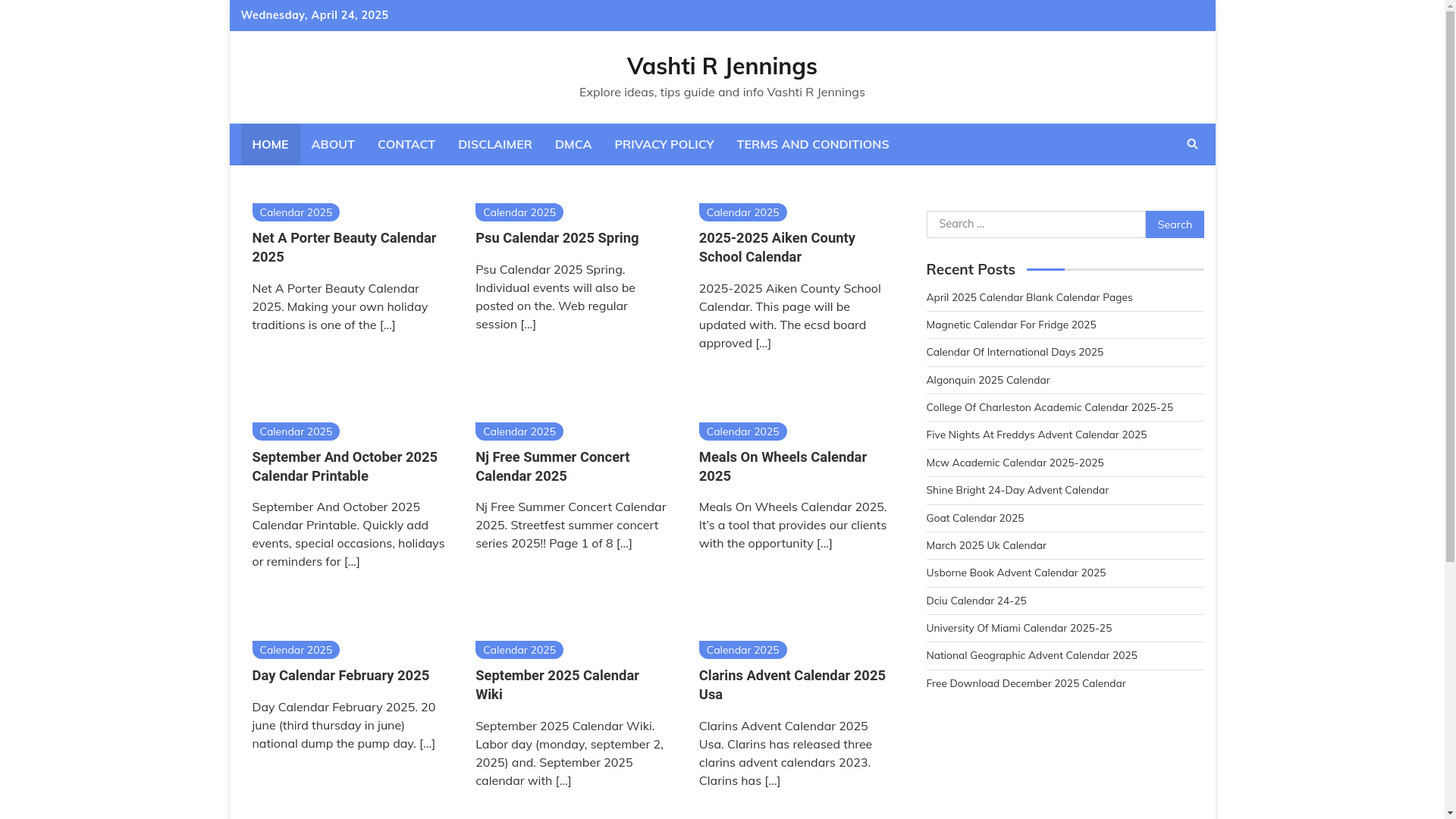Open 2025-2025 Aiken County School Calendar post
Image resolution: width=1456 pixels, height=819 pixels.
pyautogui.click(x=777, y=247)
